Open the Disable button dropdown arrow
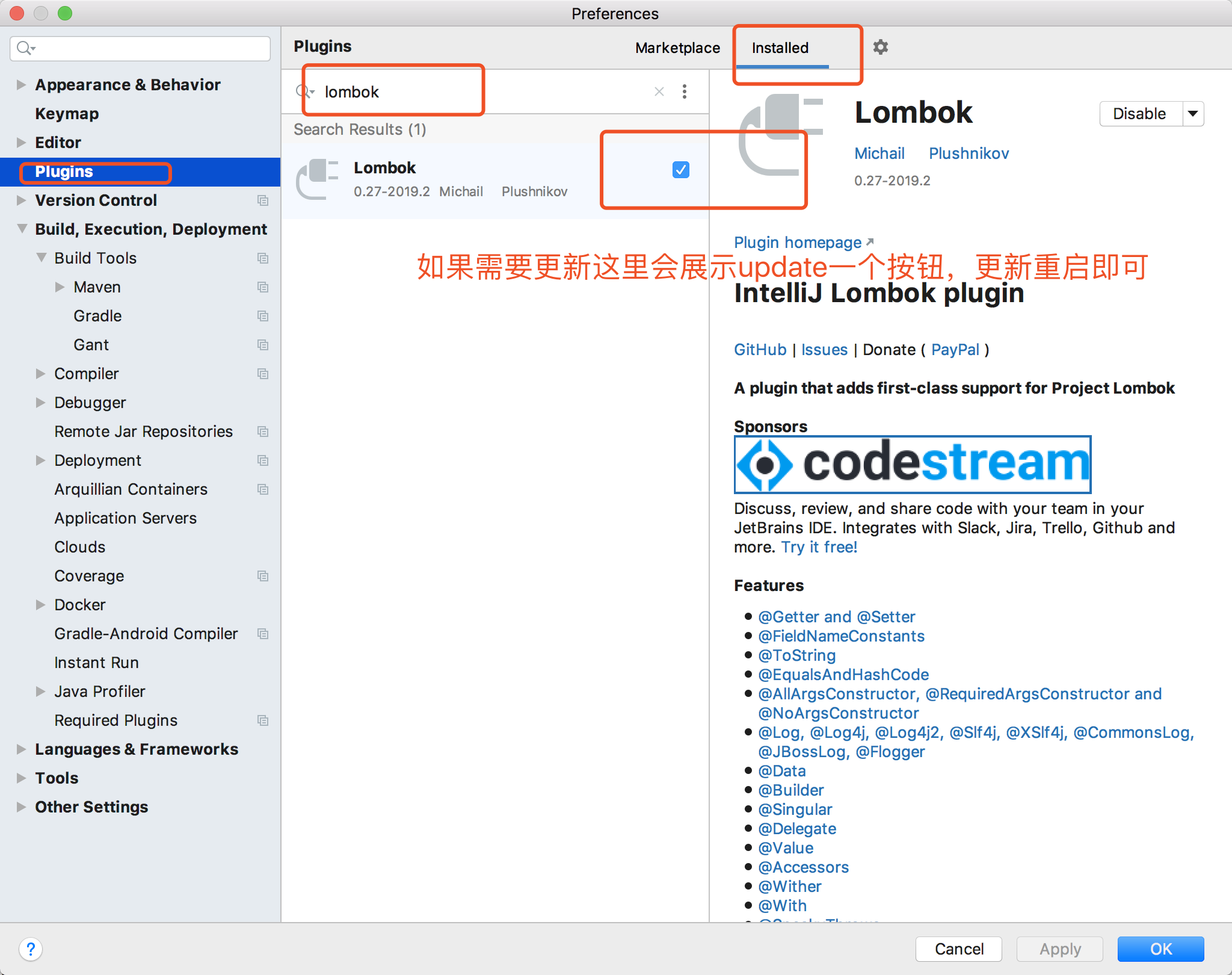This screenshot has width=1232, height=975. click(x=1193, y=114)
